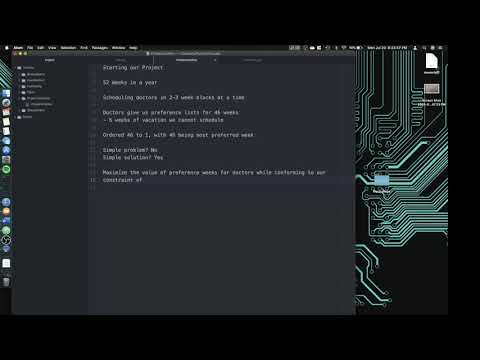Select the Project tree view tab

pyautogui.click(x=50, y=60)
